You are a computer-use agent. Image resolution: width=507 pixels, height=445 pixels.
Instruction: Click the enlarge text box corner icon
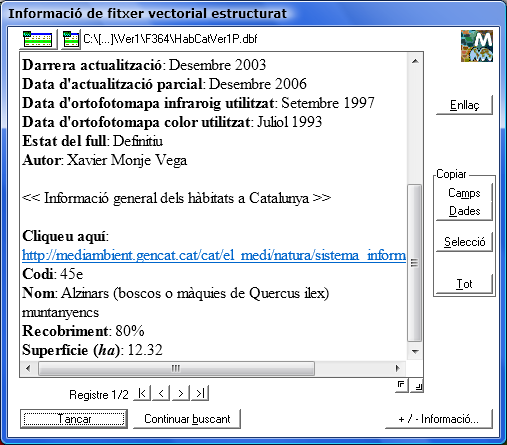[x=417, y=386]
